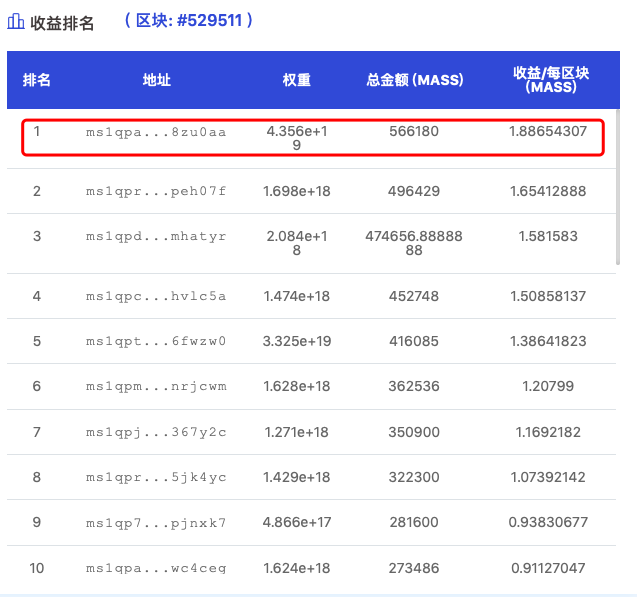
Task: Click the 收益排名 title
Action: pyautogui.click(x=62, y=23)
